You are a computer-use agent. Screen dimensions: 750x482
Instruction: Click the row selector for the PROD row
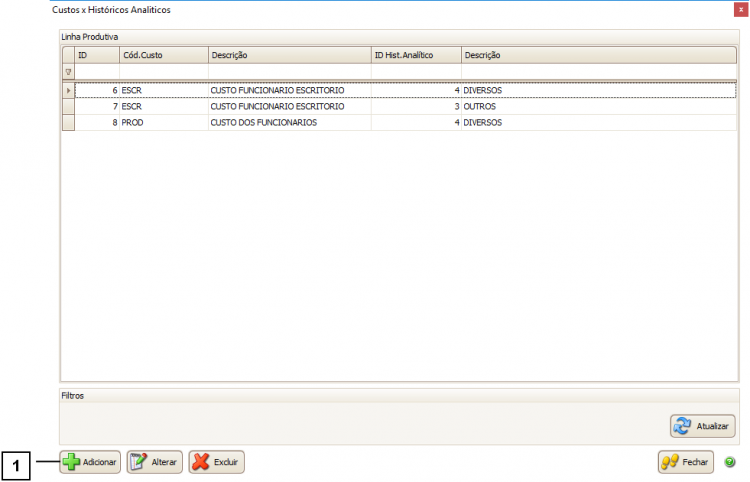tap(68, 122)
